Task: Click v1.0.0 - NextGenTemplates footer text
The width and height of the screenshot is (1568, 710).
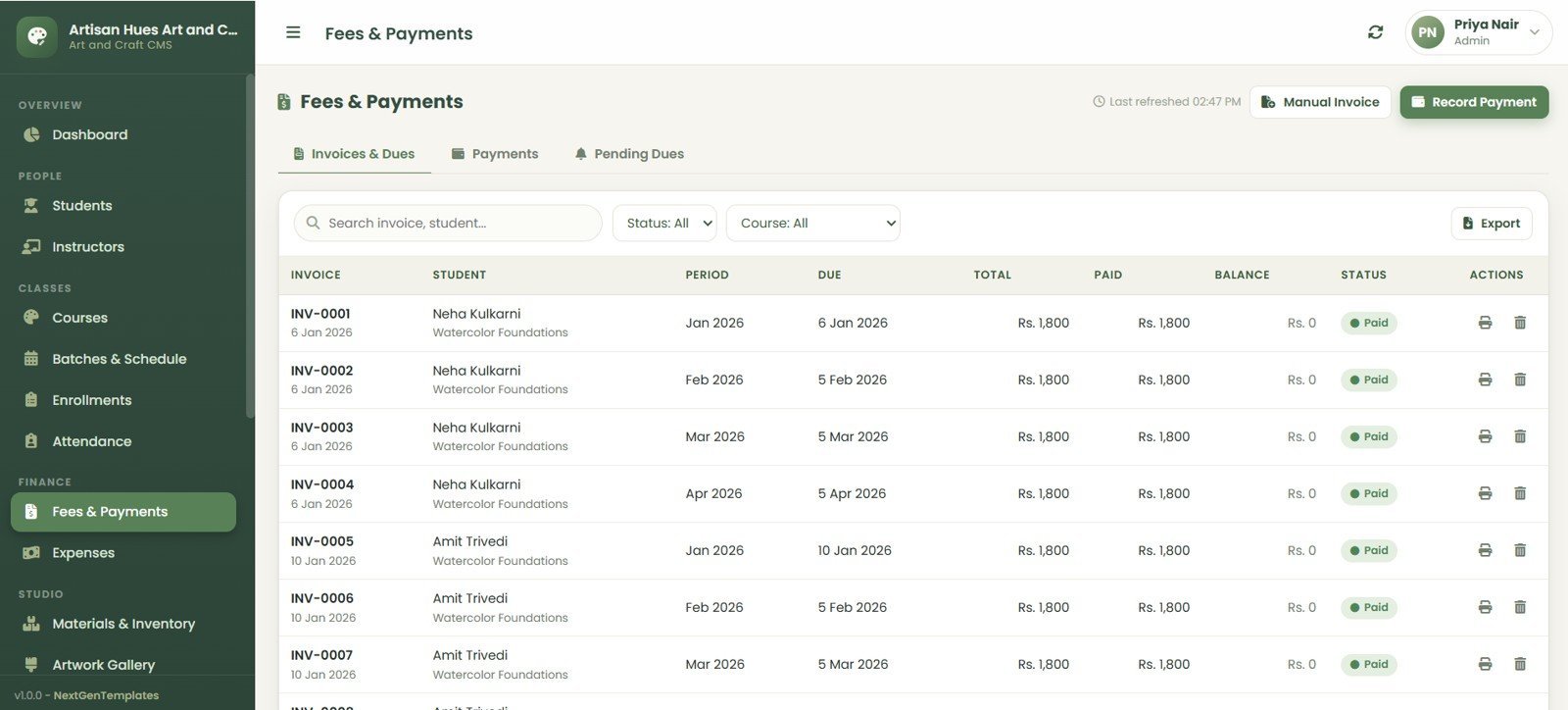Action: [86, 695]
